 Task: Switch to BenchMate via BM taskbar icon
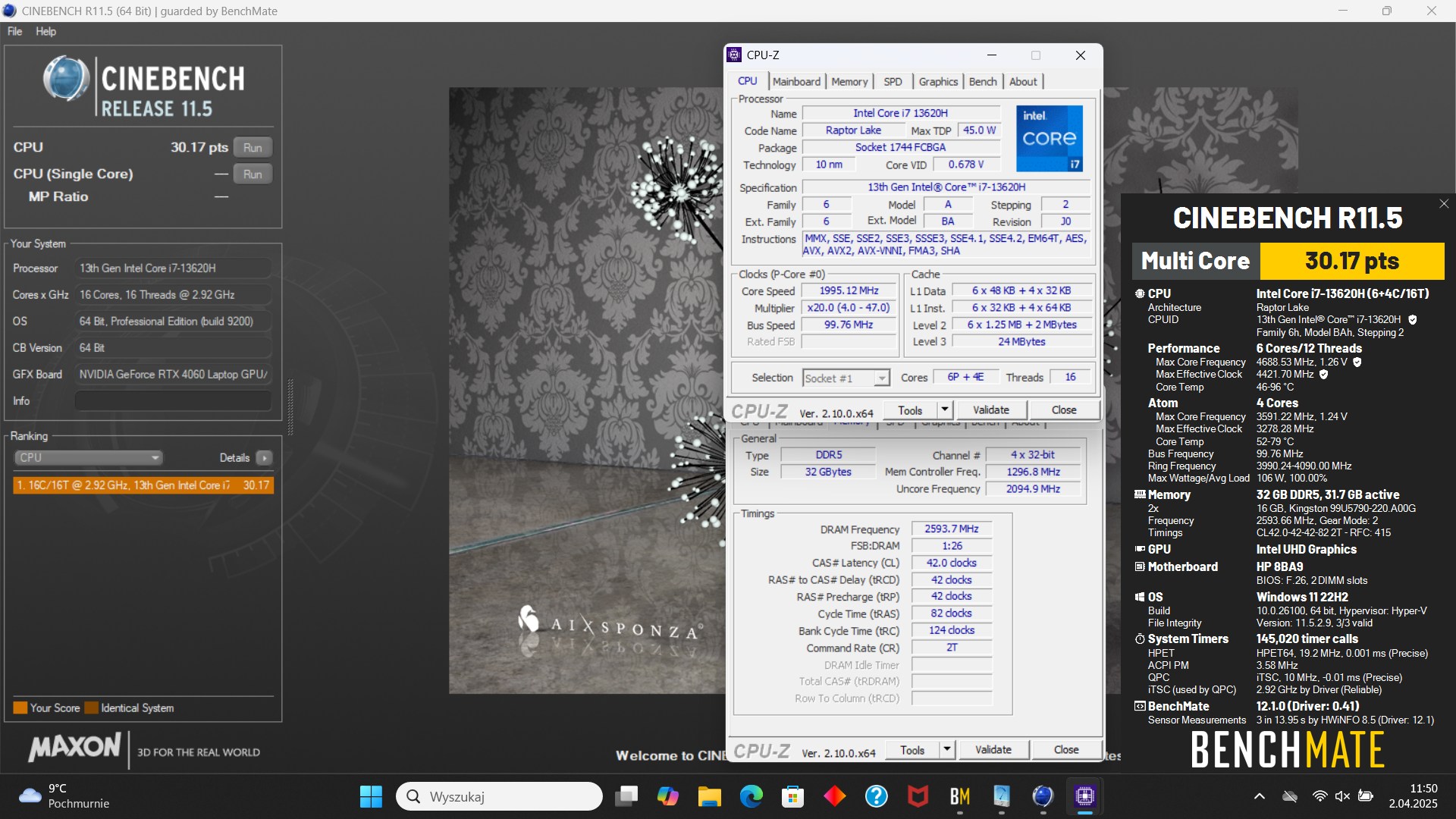click(960, 796)
